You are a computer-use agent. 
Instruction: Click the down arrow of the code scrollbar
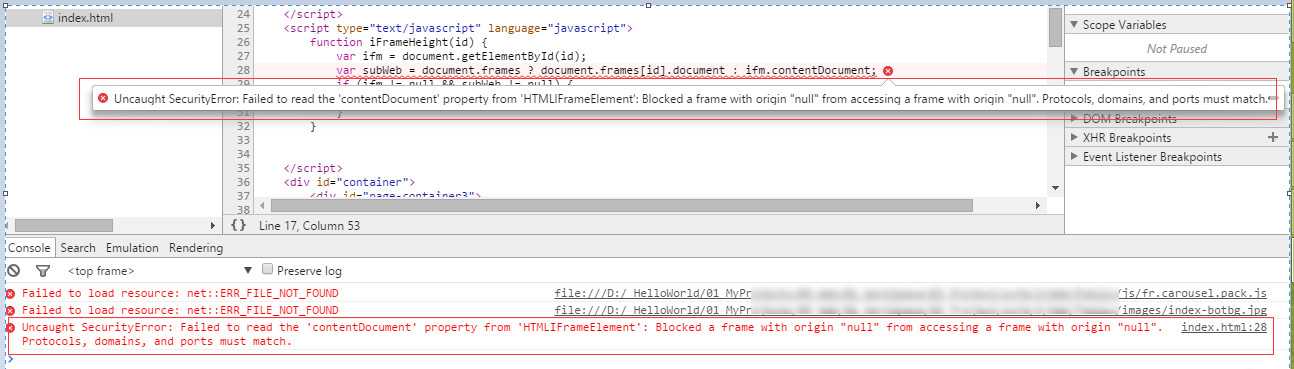point(1055,189)
